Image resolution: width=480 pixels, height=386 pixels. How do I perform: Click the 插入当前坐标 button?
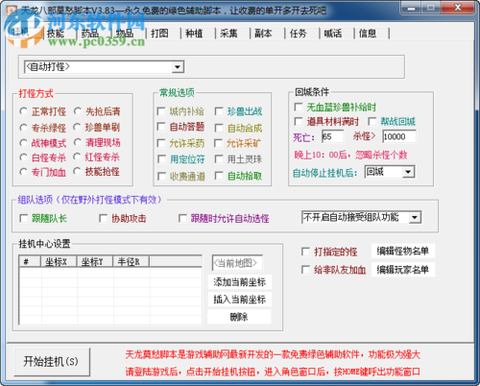coord(239,299)
